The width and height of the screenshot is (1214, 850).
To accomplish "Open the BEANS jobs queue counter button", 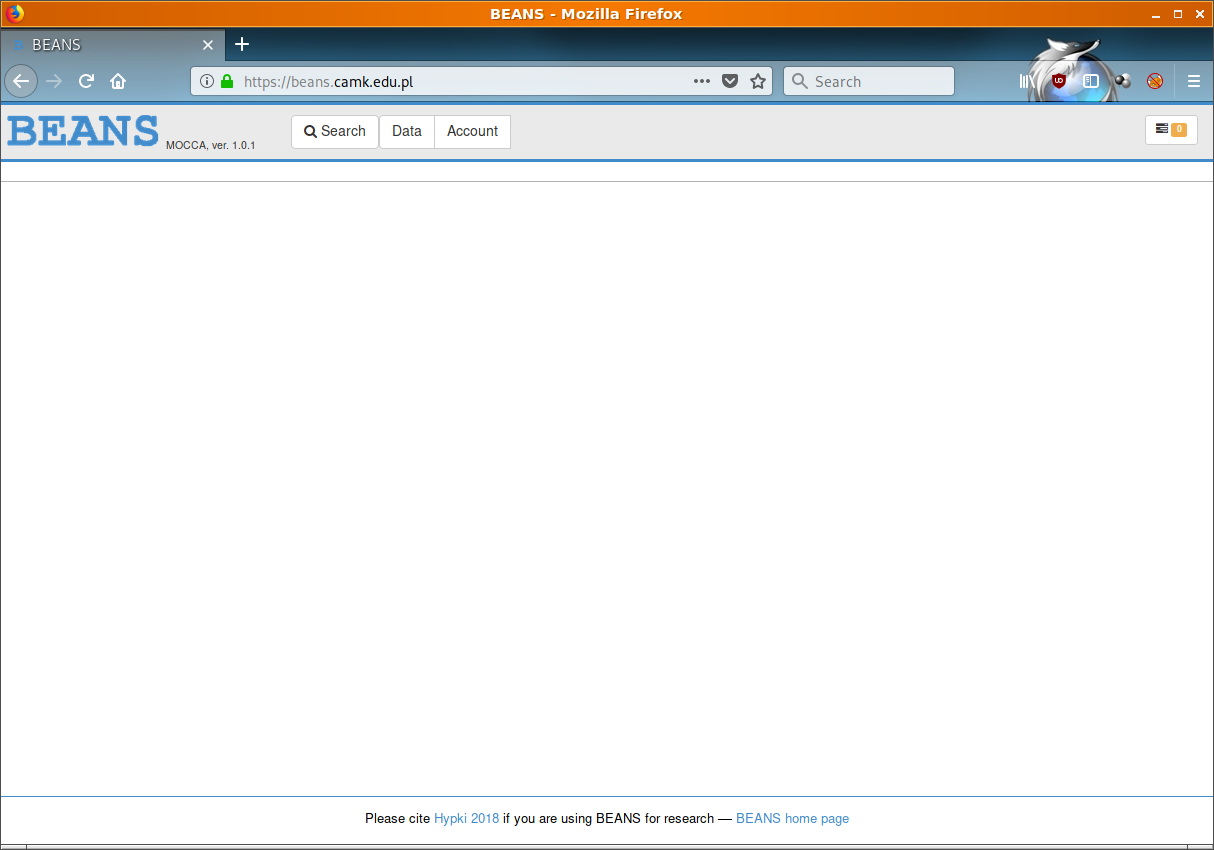I will coord(1170,130).
